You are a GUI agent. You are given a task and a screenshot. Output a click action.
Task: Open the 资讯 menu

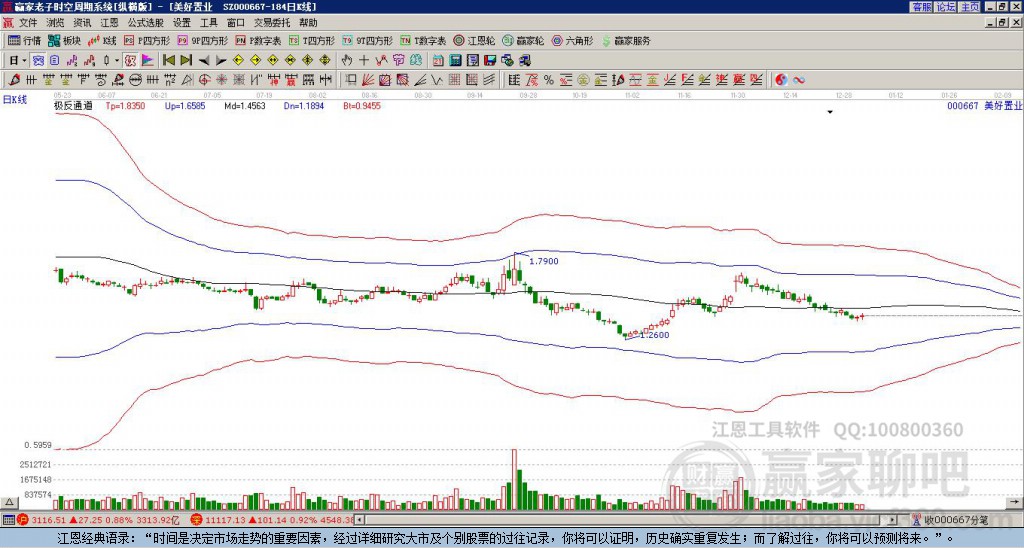tap(82, 23)
